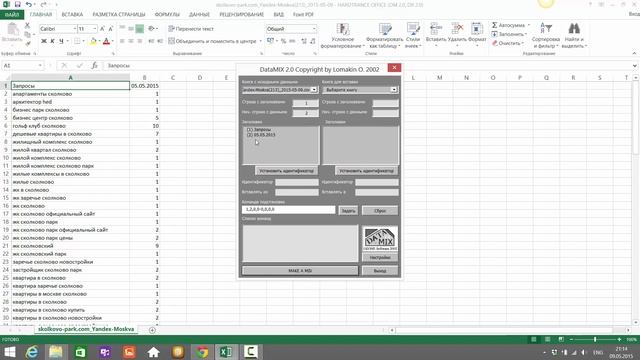The height and width of the screenshot is (360, 640).
Task: Click the text orientation icon
Action: 151,29
